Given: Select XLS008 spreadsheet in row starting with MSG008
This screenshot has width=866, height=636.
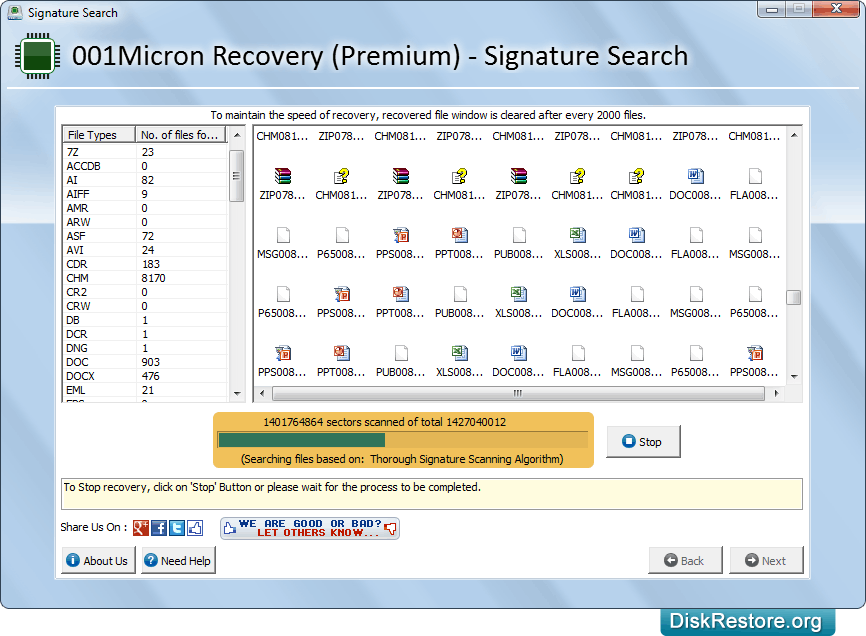Looking at the screenshot, I should [x=578, y=243].
